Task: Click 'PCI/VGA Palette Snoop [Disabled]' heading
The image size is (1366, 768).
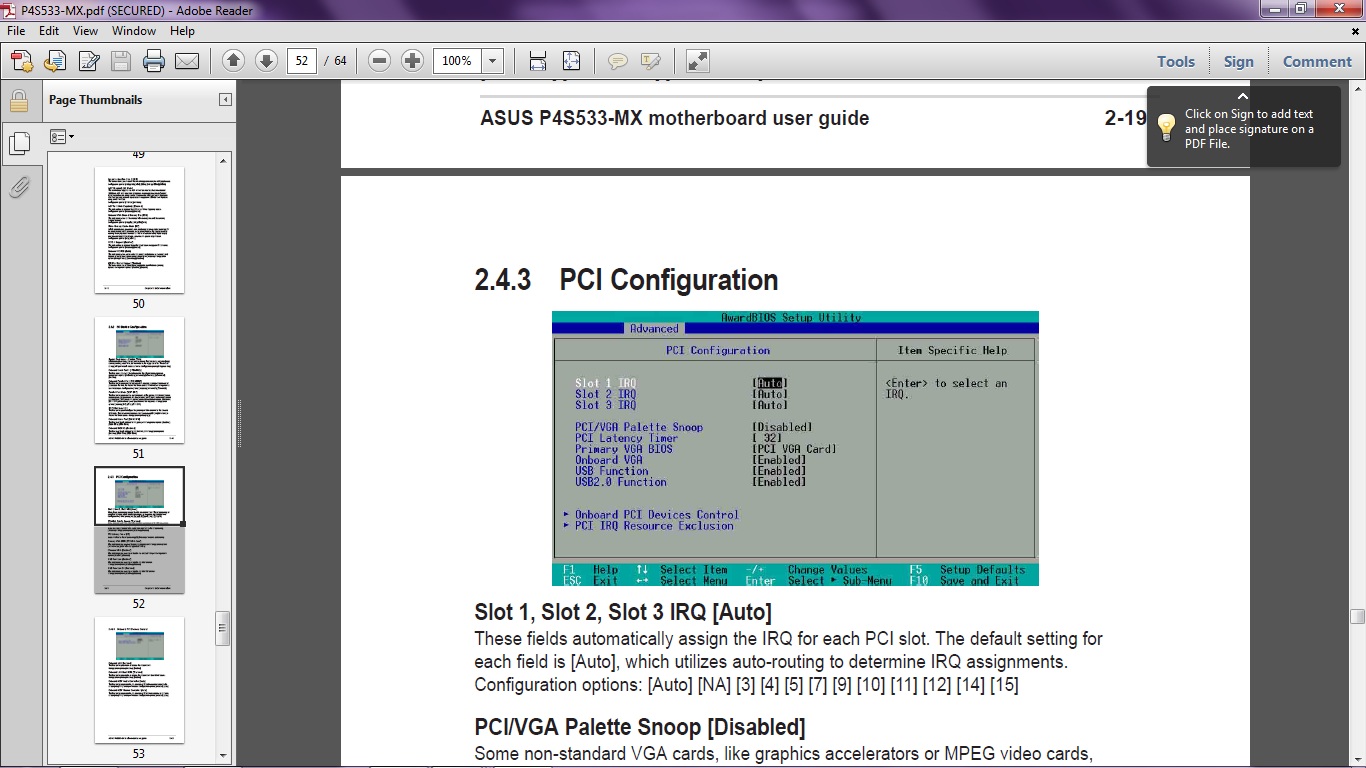Action: pos(640,727)
